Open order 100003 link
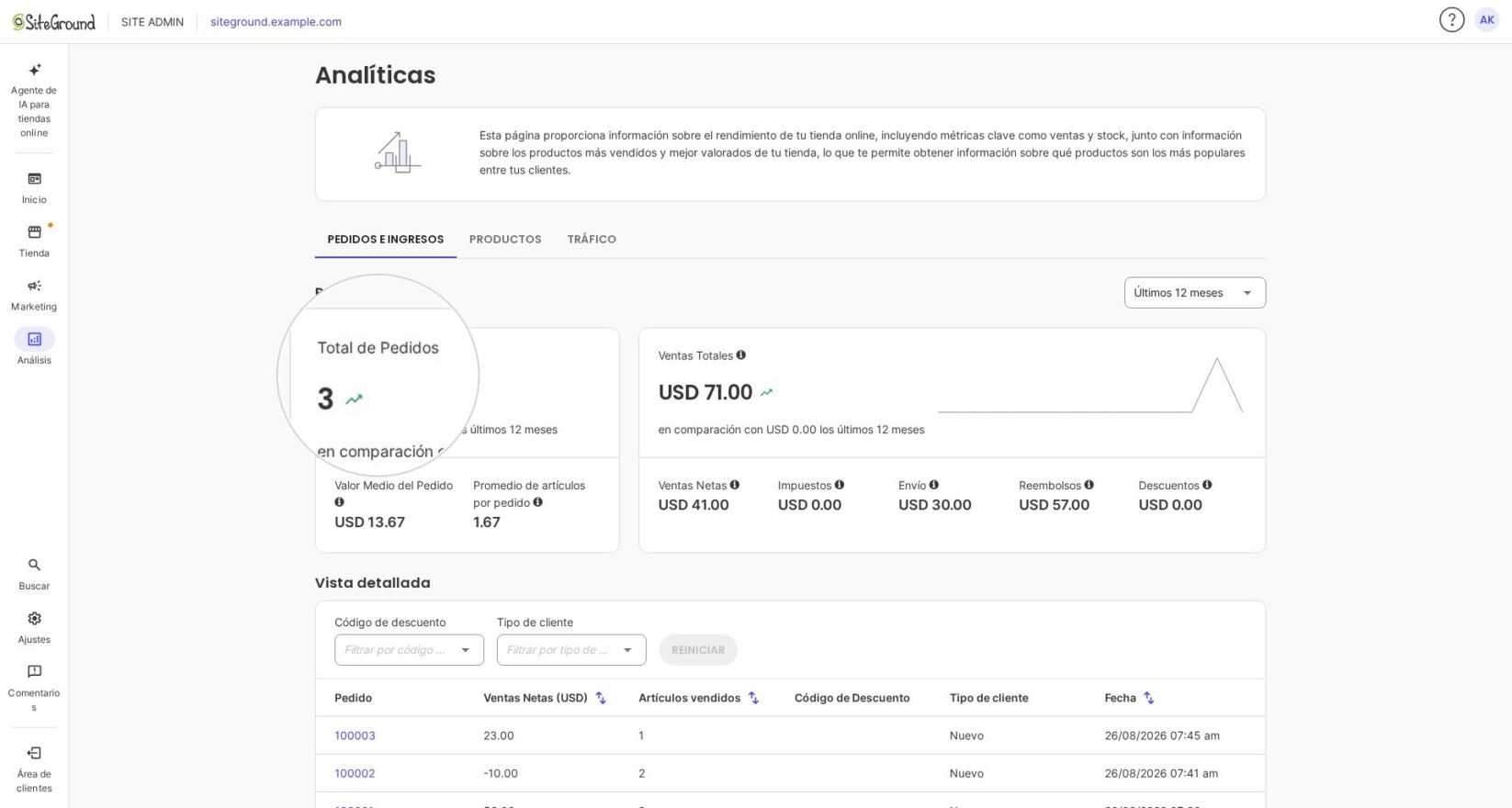Screen dimensions: 1512x808 tap(355, 735)
